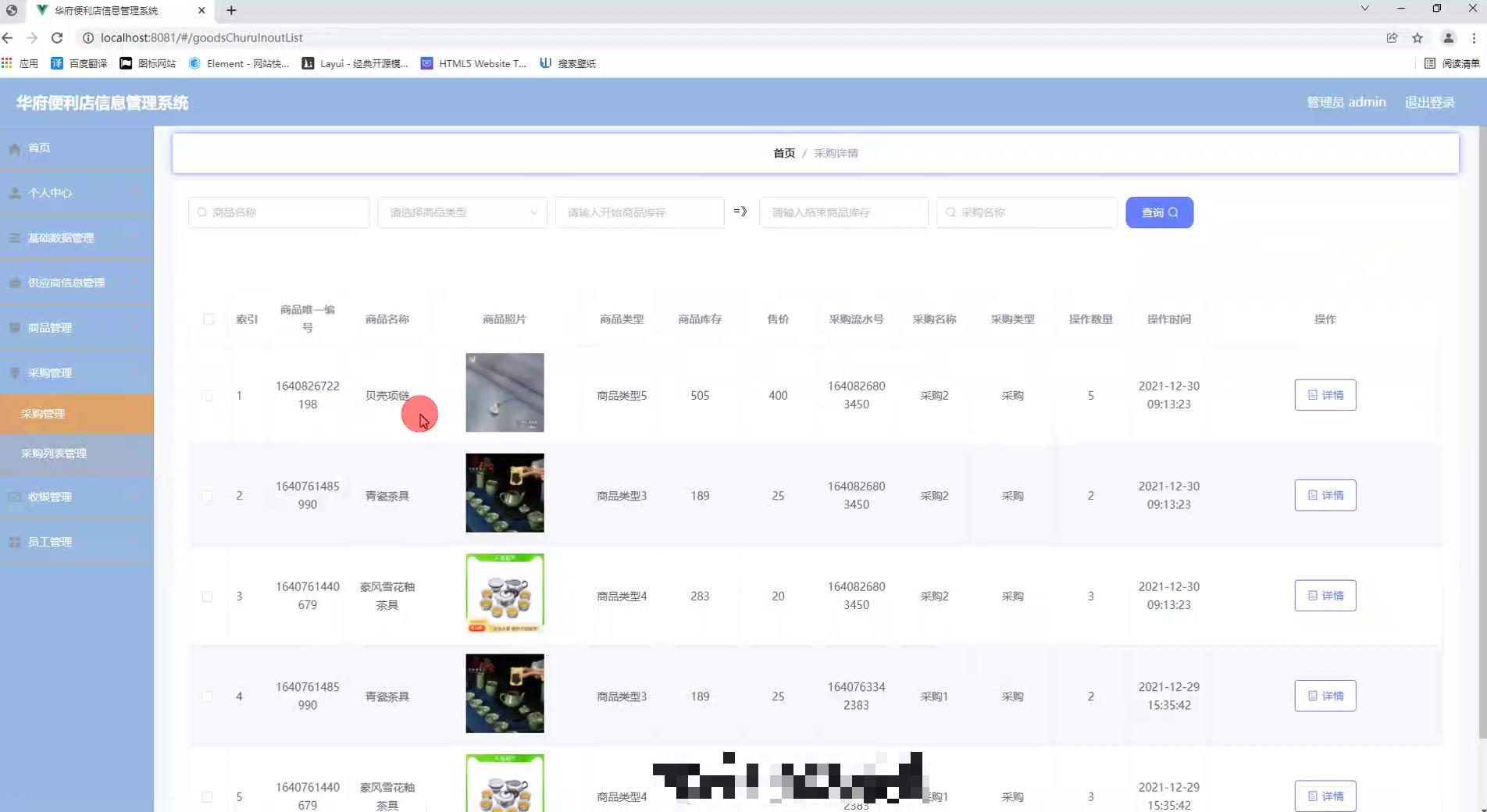Open 详情 for row 5
Image resolution: width=1487 pixels, height=812 pixels.
coord(1325,796)
